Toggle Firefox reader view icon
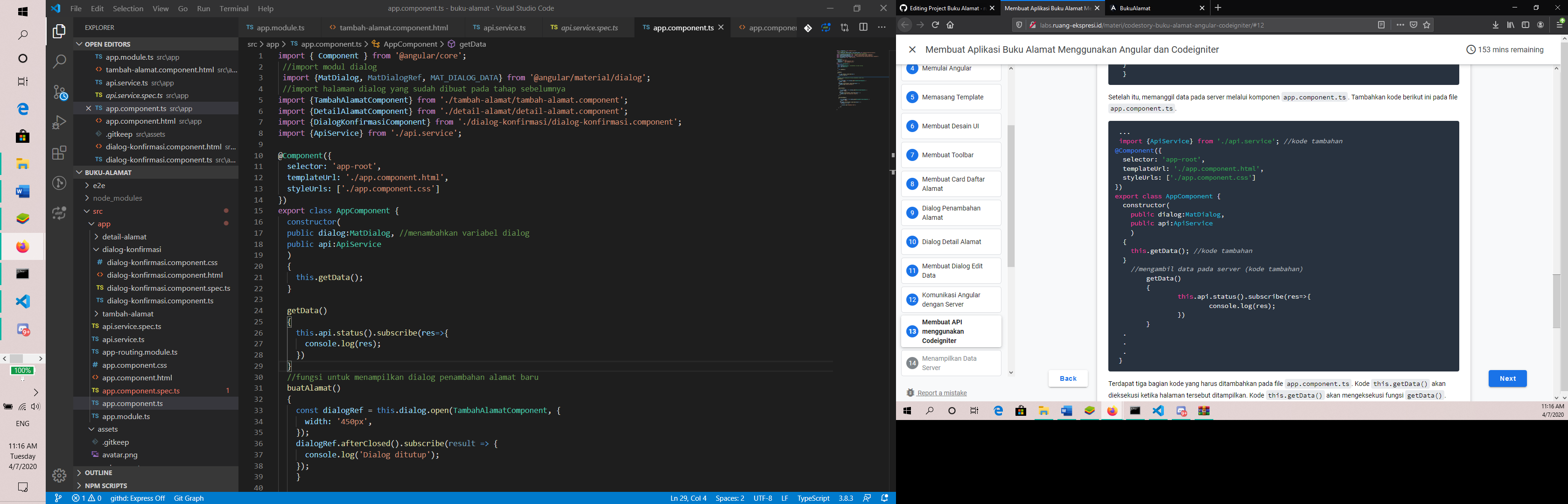The image size is (1568, 504). [x=1381, y=25]
